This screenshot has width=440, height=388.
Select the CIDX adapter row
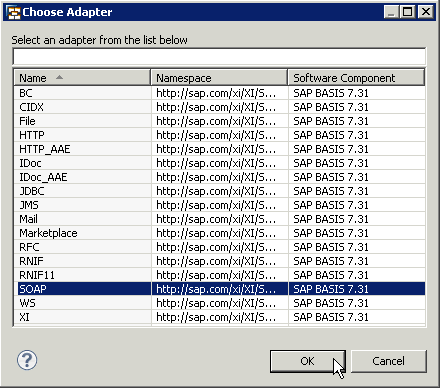tap(219, 107)
